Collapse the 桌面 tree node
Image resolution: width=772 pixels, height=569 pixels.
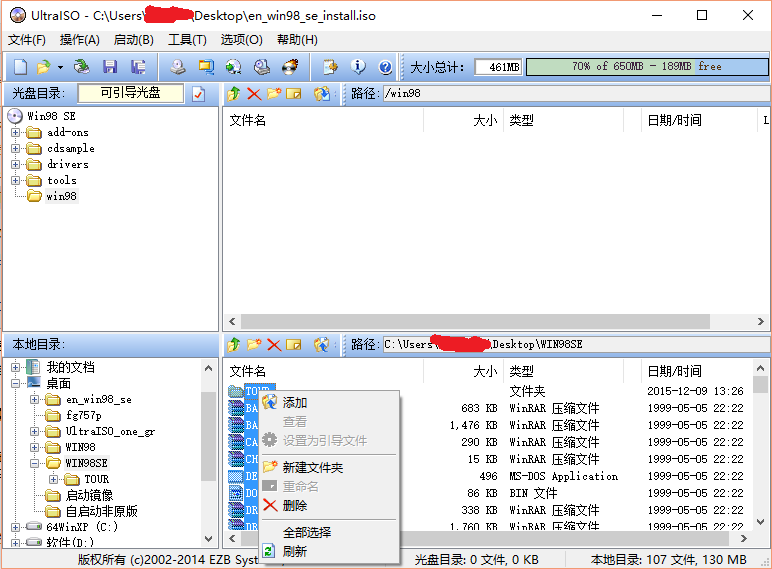pyautogui.click(x=15, y=383)
